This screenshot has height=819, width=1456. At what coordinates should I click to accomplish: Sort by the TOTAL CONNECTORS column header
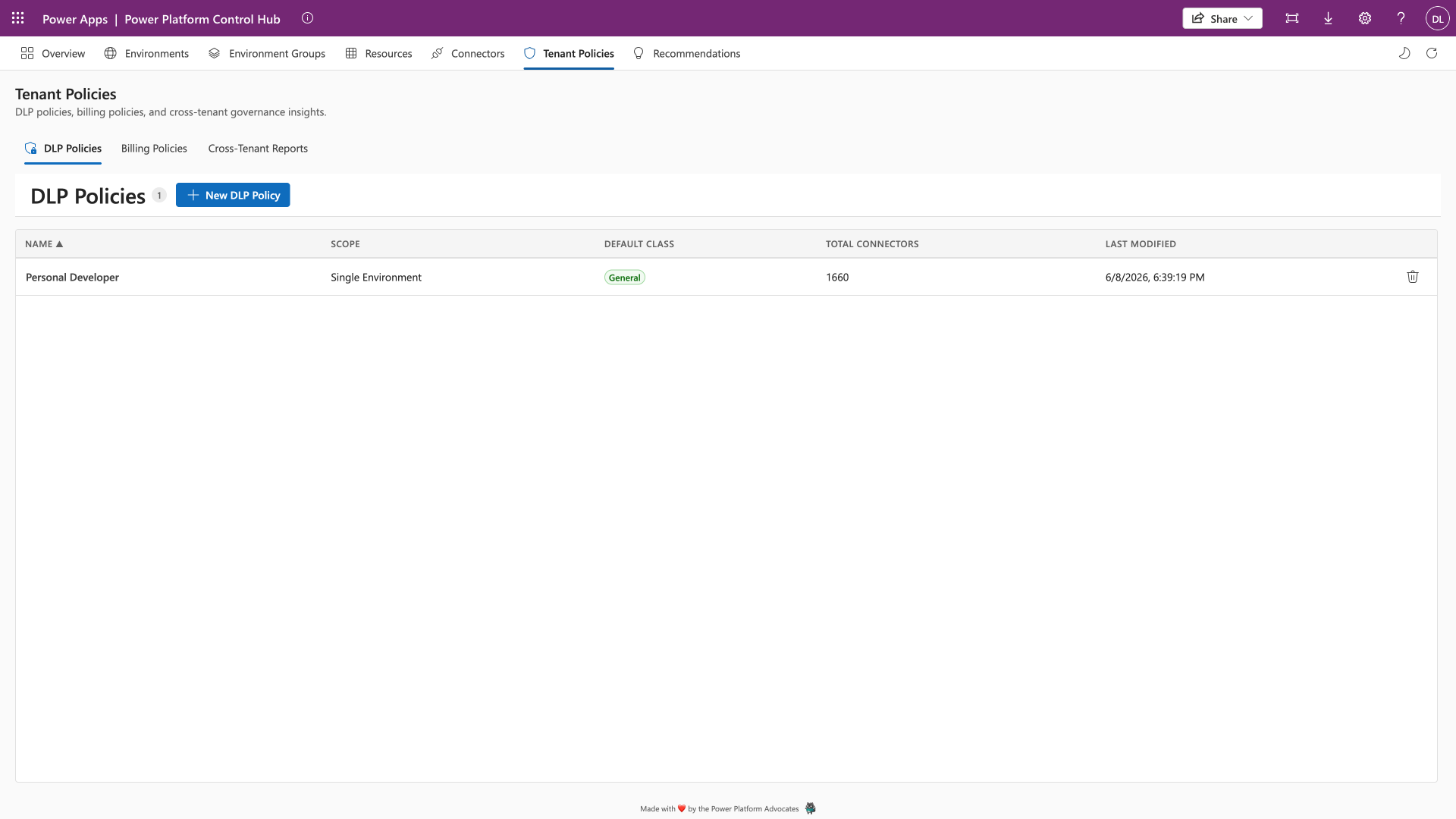(x=872, y=244)
